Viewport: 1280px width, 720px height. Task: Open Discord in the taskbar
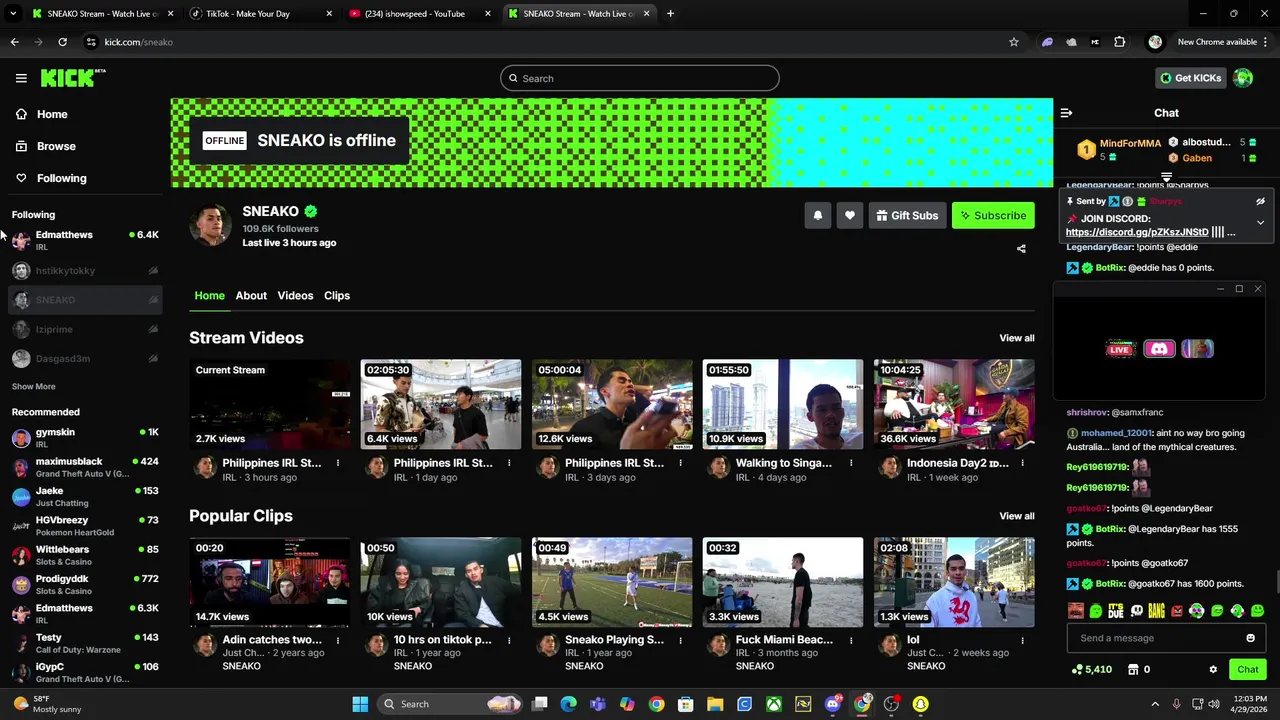(x=833, y=704)
